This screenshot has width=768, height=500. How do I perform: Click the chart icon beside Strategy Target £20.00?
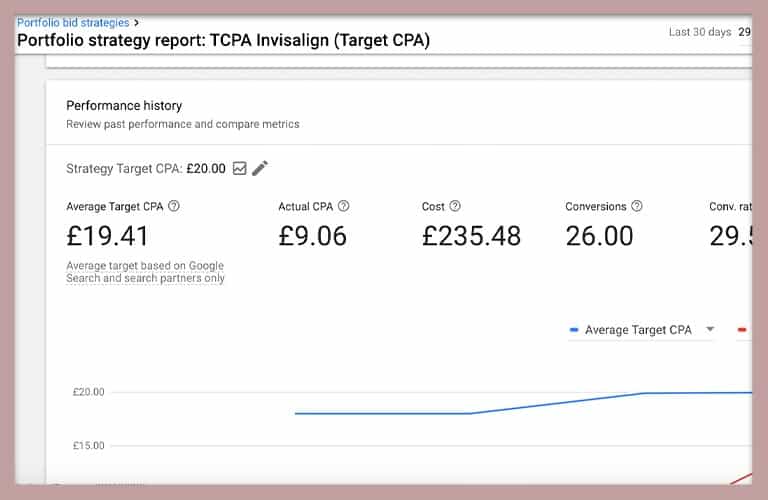[x=239, y=168]
